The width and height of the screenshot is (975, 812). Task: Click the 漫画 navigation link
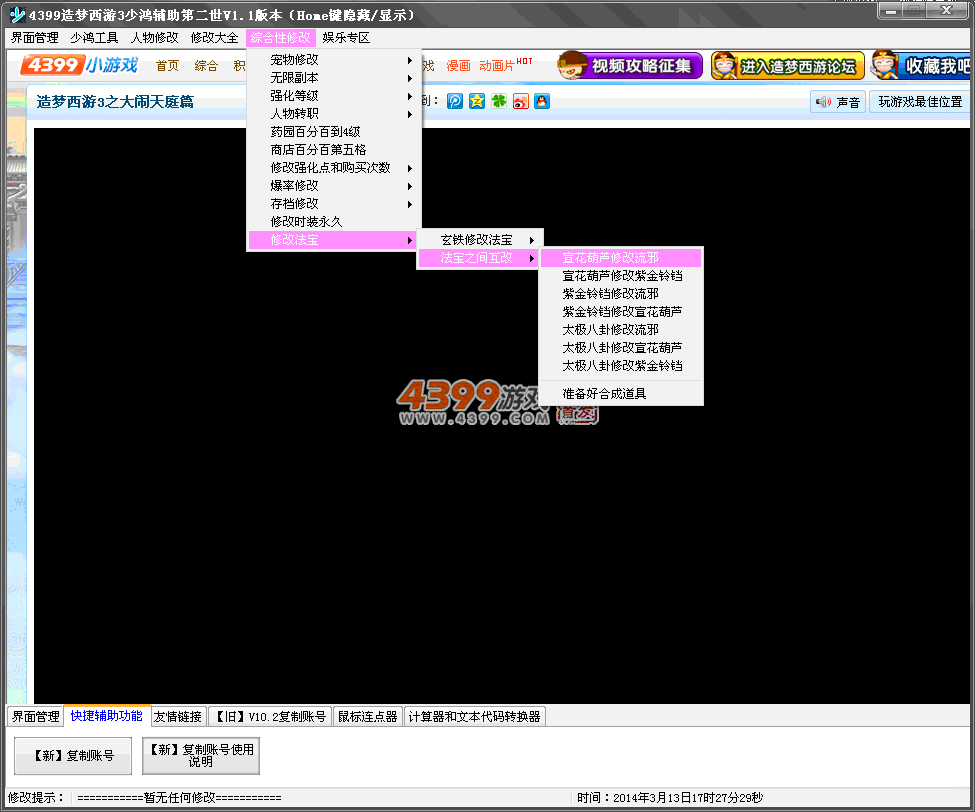point(458,66)
